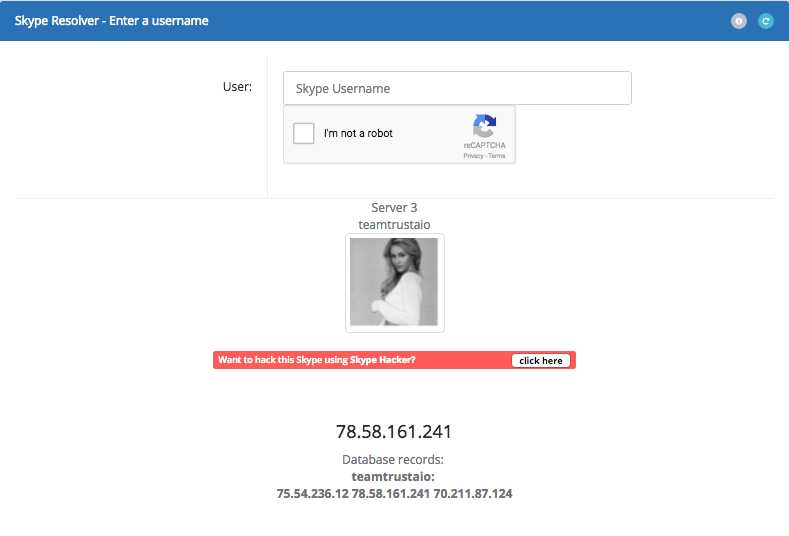The width and height of the screenshot is (789, 536).
Task: Click the Database records label
Action: tap(393, 460)
